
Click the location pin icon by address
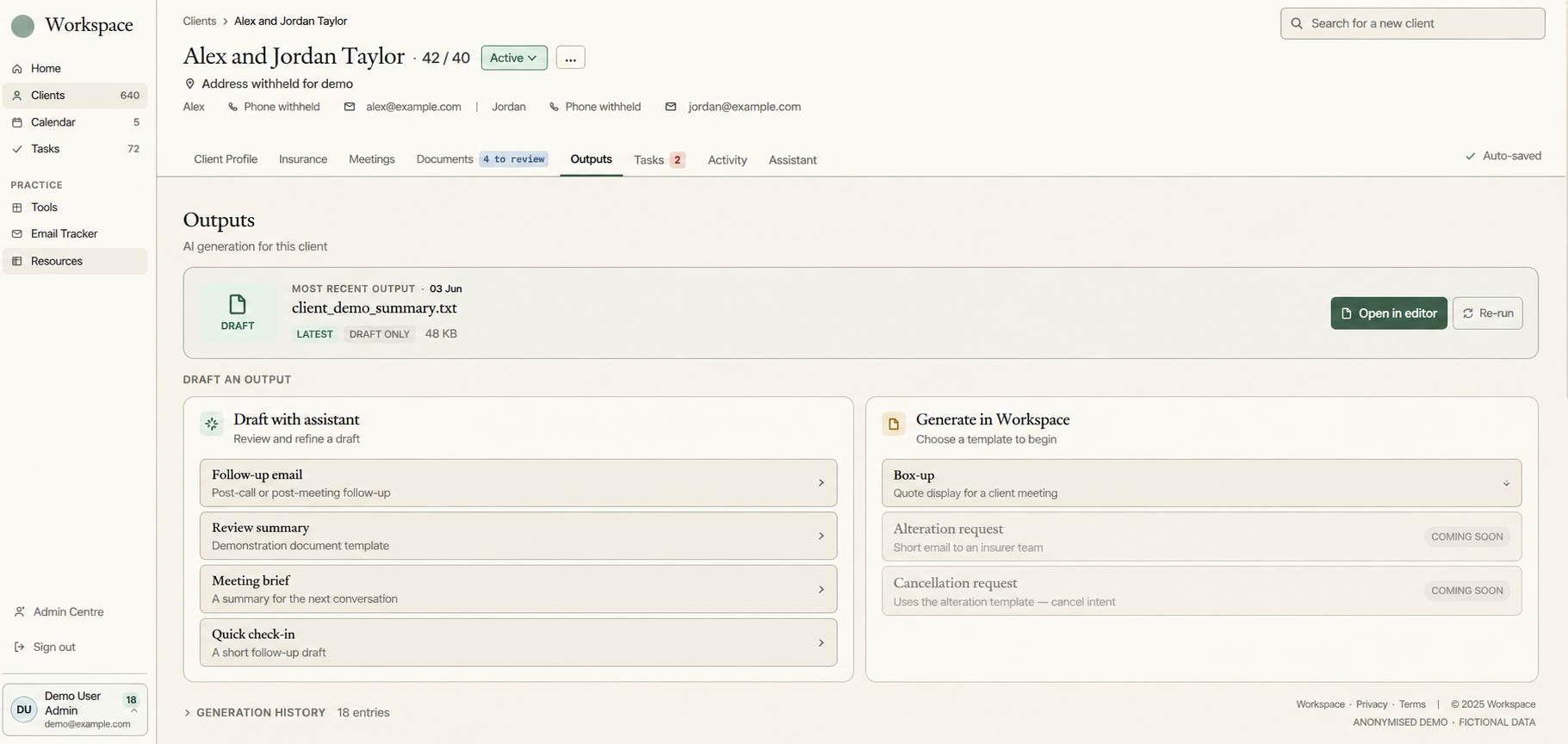click(190, 84)
